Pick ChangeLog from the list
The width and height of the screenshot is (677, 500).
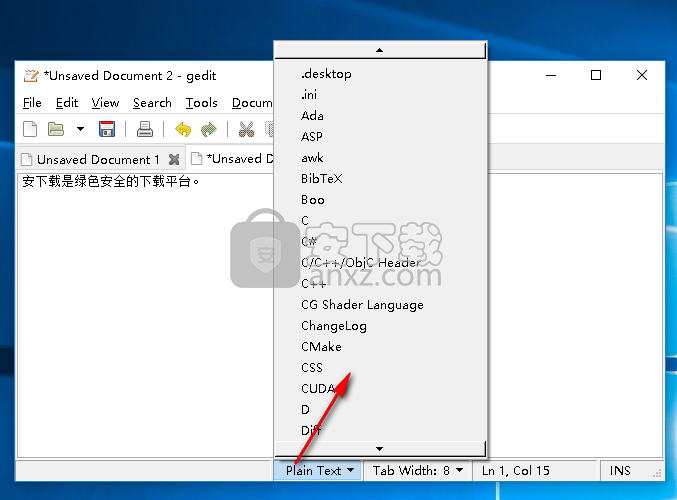pos(380,326)
